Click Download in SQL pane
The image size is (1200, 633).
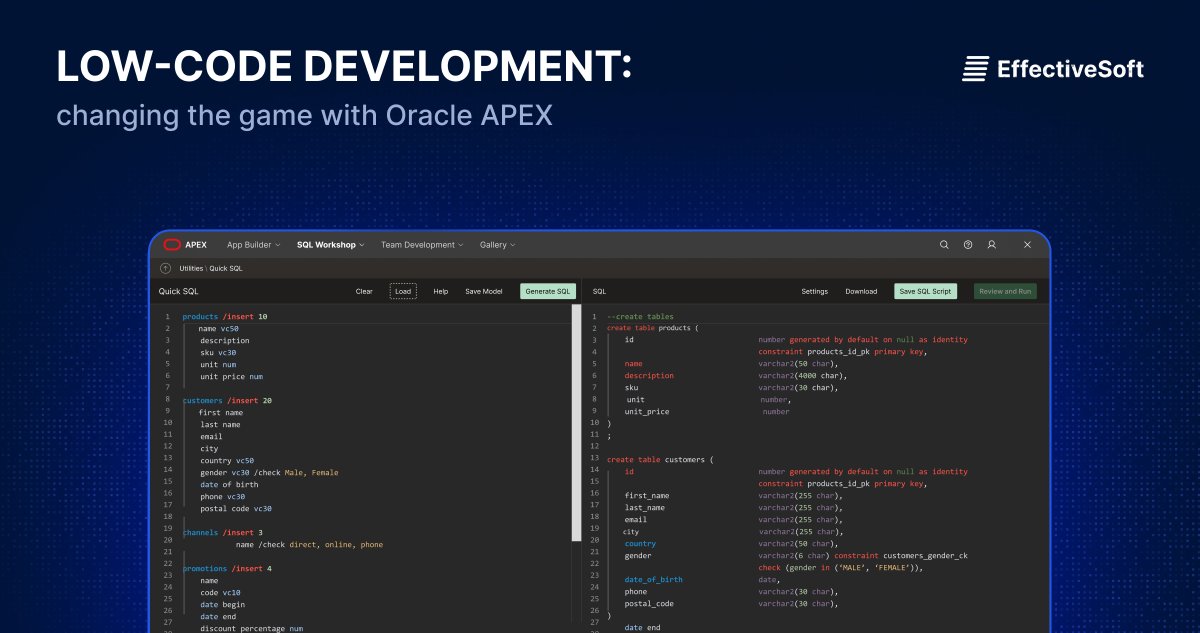[x=861, y=291]
